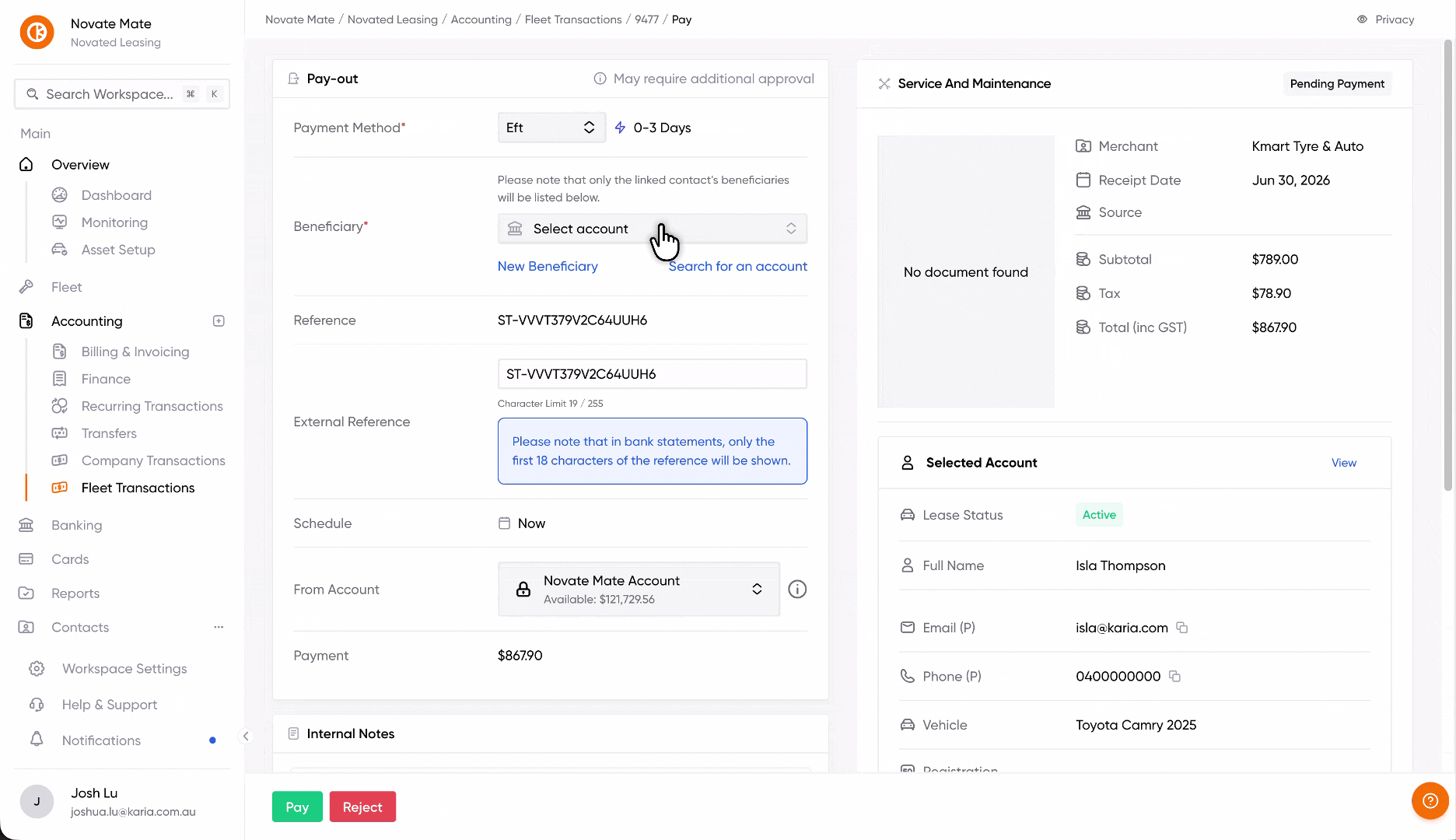The height and width of the screenshot is (840, 1456).
Task: Open View link for Selected Account
Action: (x=1343, y=463)
